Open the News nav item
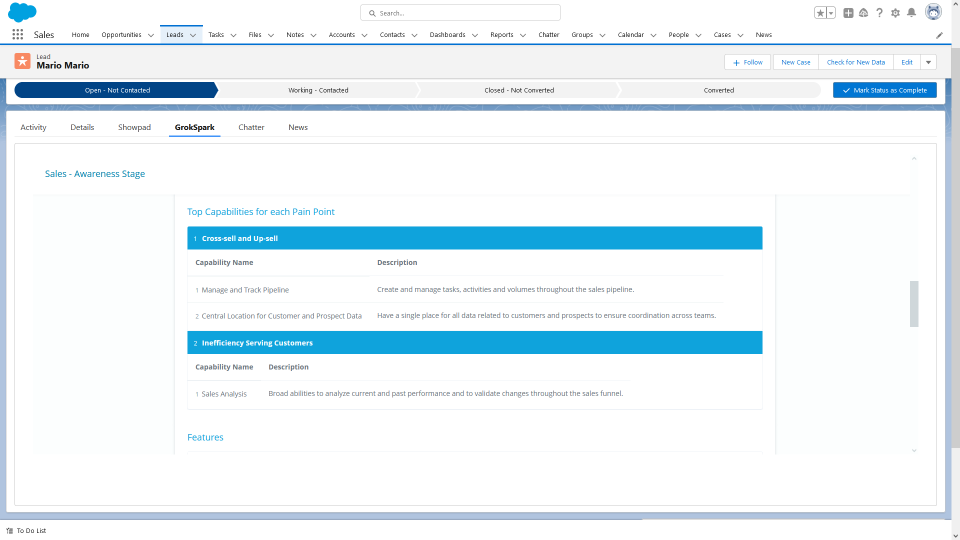This screenshot has height=540, width=960. [x=763, y=35]
